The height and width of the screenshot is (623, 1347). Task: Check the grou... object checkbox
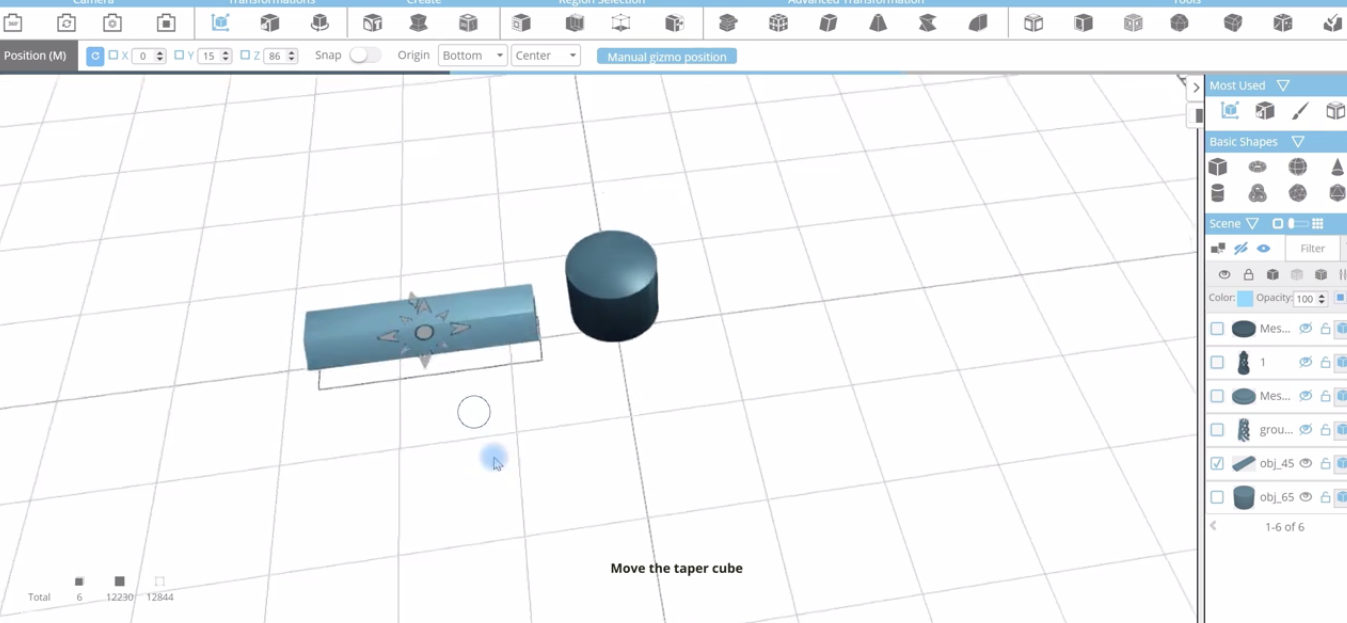[x=1217, y=430]
